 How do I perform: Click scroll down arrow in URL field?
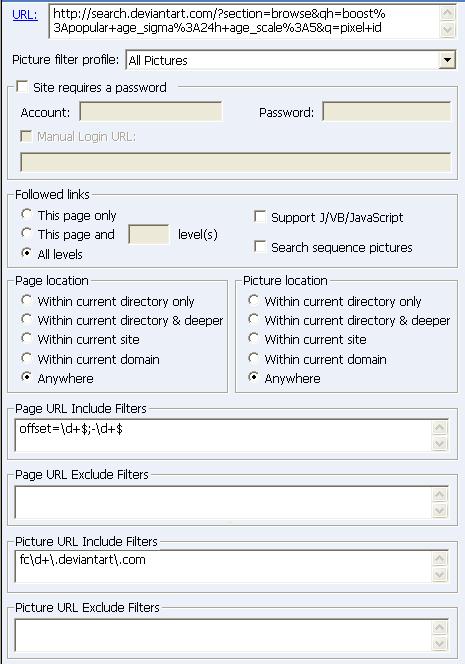point(447,30)
